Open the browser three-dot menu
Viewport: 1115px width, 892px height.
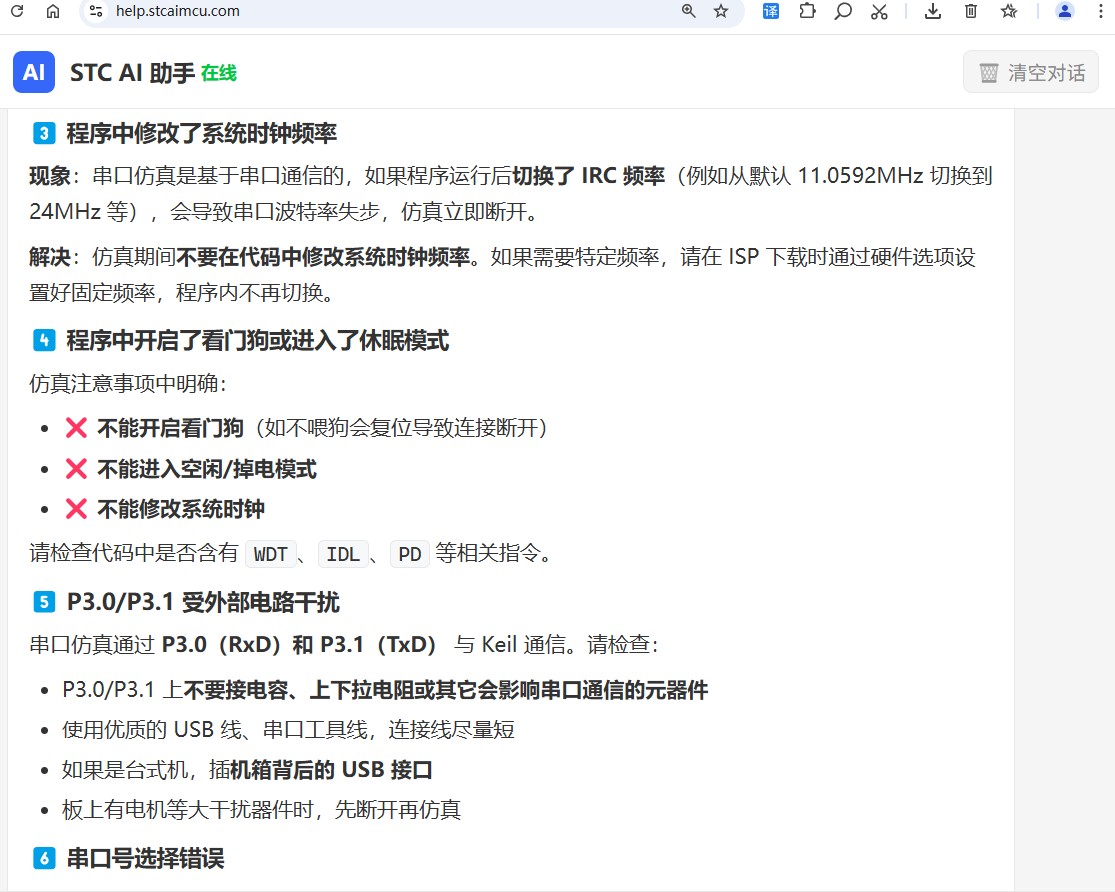tap(1101, 11)
